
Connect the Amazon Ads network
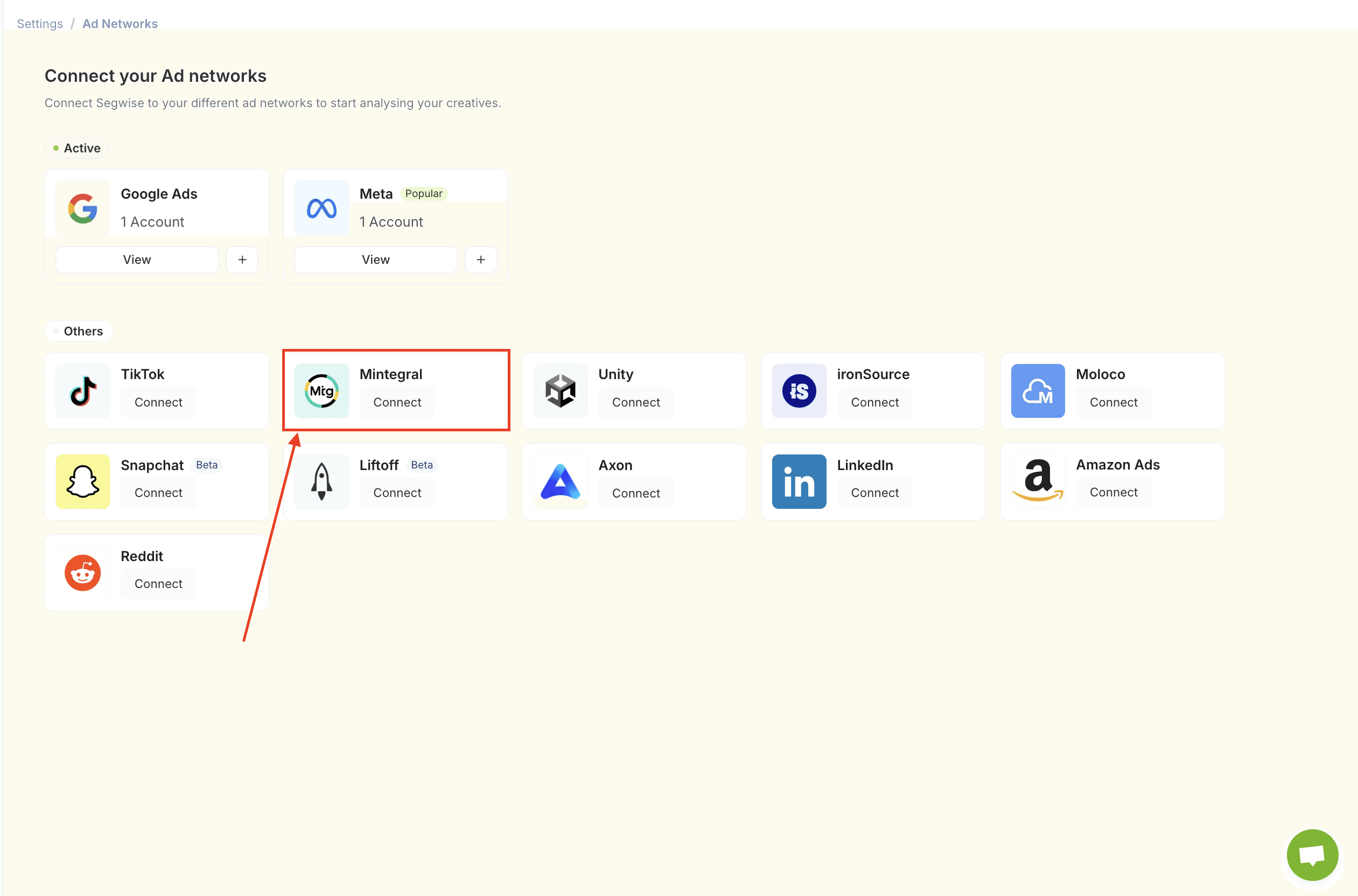(x=1114, y=492)
